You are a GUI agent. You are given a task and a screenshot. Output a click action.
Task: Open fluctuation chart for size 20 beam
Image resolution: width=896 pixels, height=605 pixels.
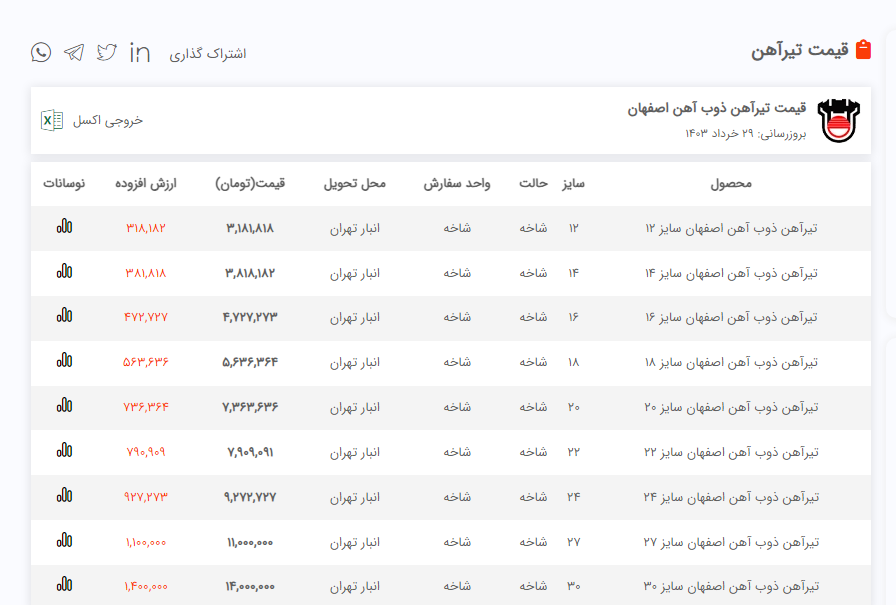pyautogui.click(x=64, y=406)
